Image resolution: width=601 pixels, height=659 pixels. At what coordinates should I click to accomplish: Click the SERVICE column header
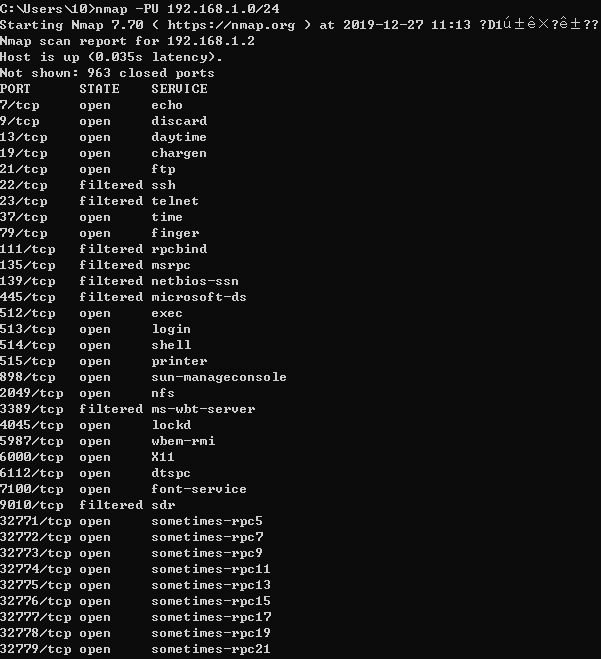[179, 89]
